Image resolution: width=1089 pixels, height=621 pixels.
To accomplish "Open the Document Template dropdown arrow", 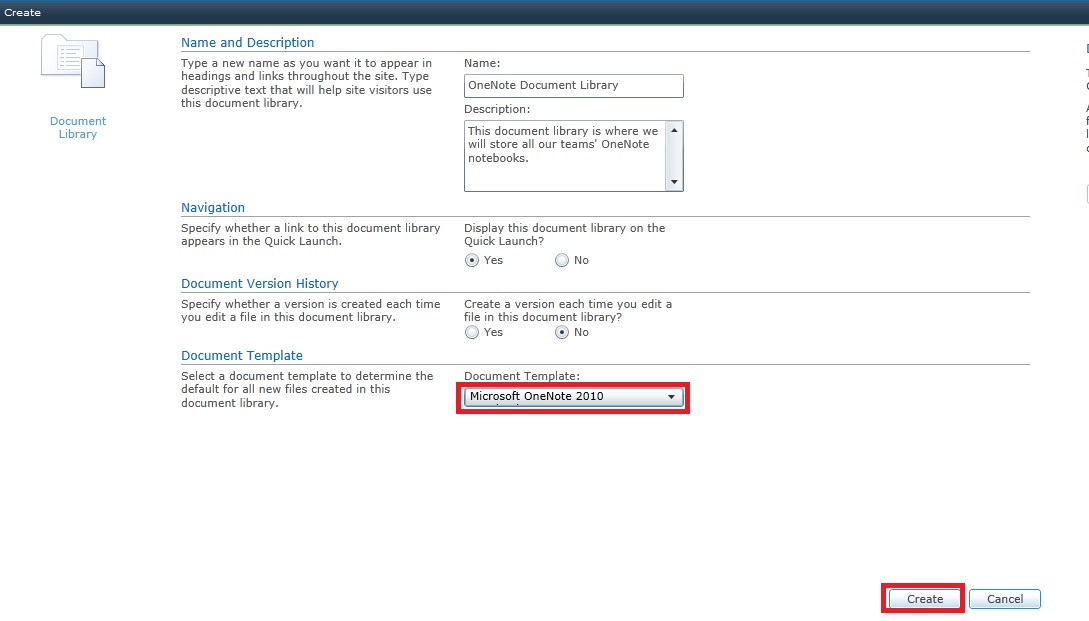I will [x=672, y=397].
